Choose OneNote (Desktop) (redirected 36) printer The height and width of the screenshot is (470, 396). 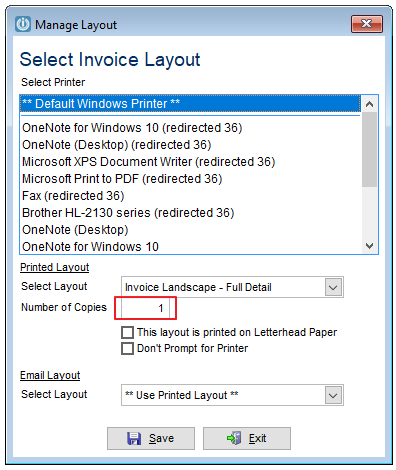pos(190,145)
